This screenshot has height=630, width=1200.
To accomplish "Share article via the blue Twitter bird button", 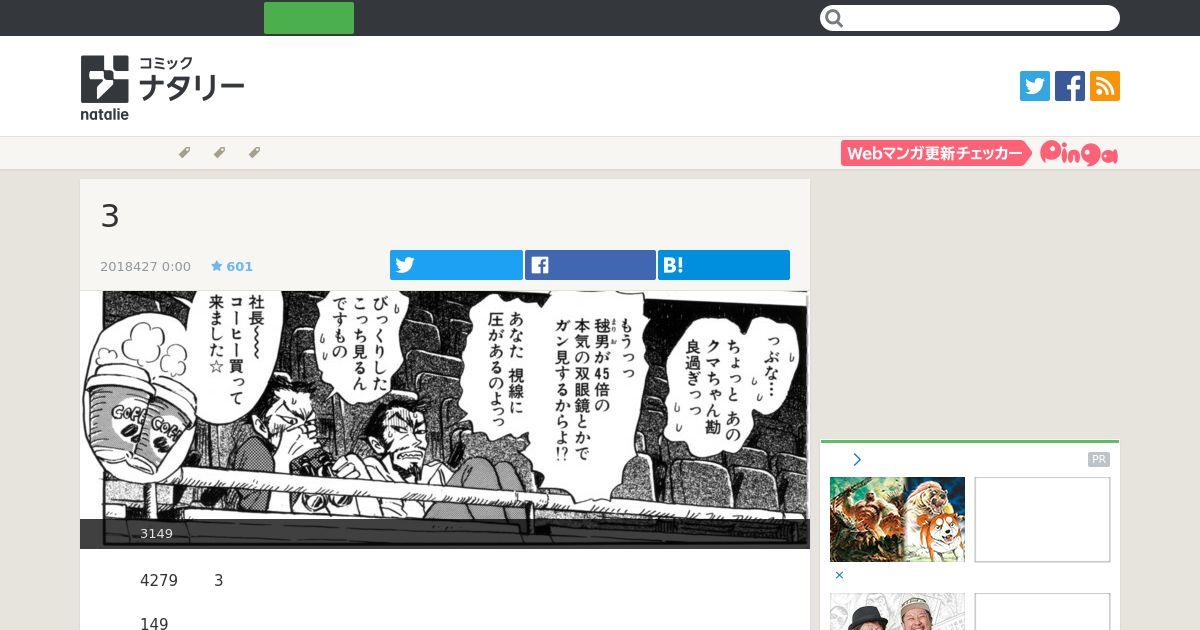I will (x=456, y=265).
